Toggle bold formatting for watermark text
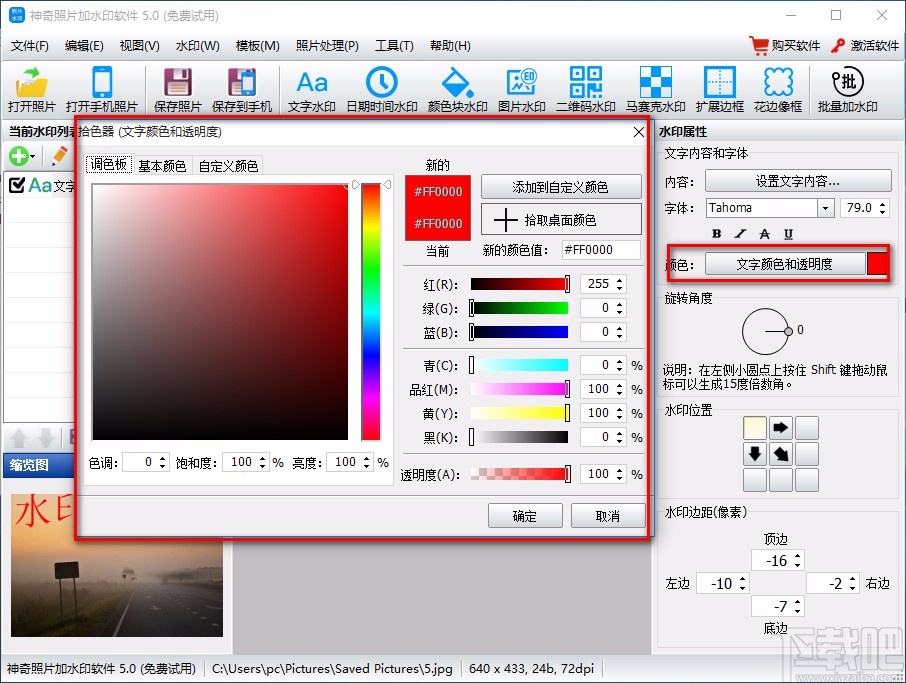The height and width of the screenshot is (683, 906). (716, 233)
